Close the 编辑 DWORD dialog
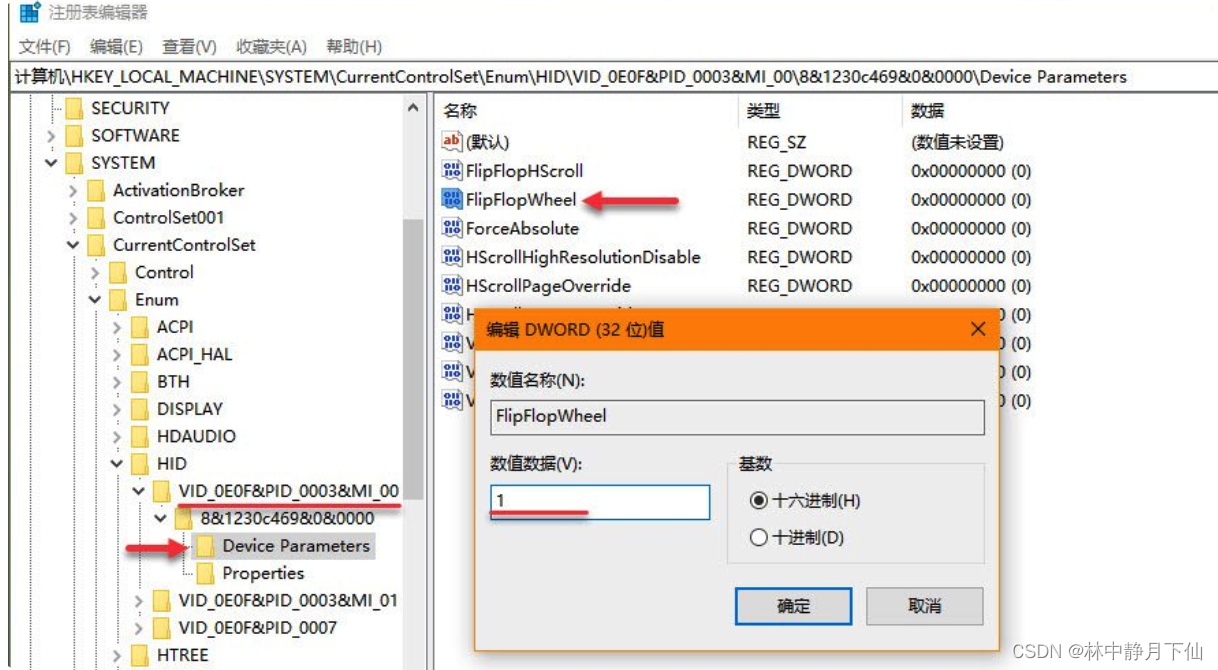Screen dimensions: 1218x670 pos(977,329)
